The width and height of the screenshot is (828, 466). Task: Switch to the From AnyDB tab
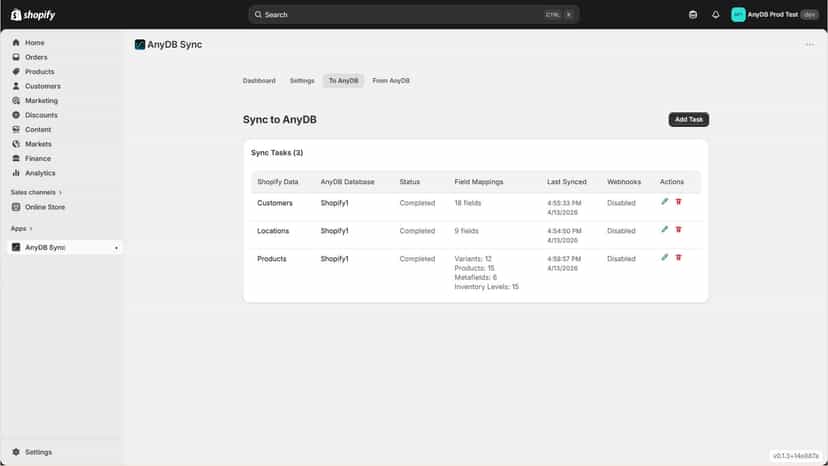[391, 81]
